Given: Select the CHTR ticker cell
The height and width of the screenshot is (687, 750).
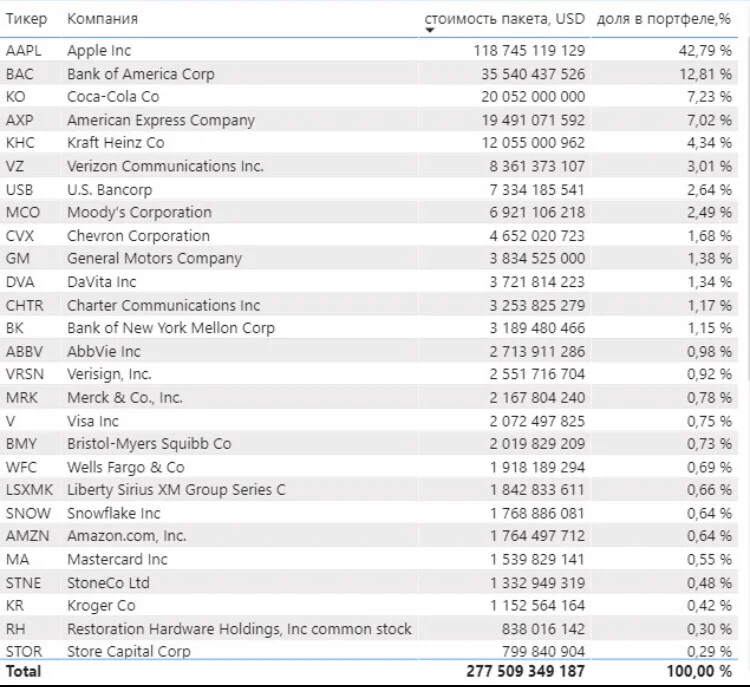Looking at the screenshot, I should point(24,305).
